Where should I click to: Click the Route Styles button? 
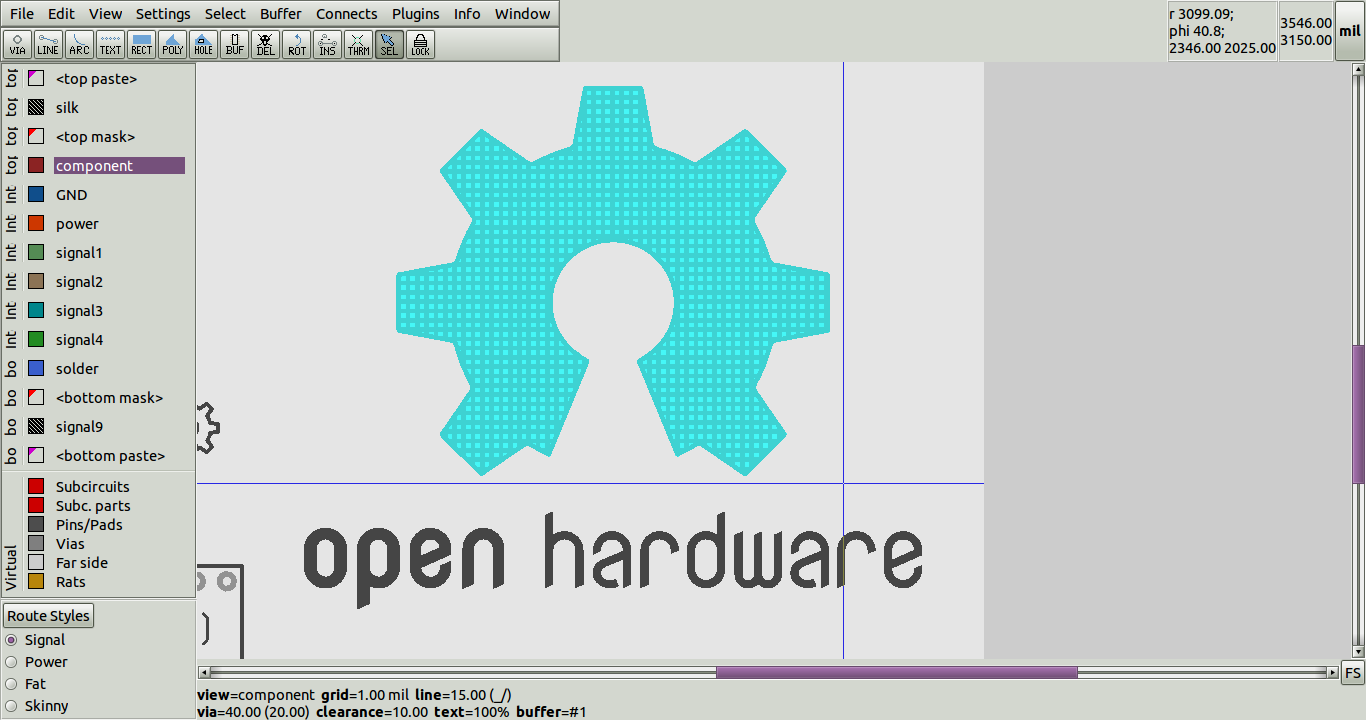(x=48, y=615)
